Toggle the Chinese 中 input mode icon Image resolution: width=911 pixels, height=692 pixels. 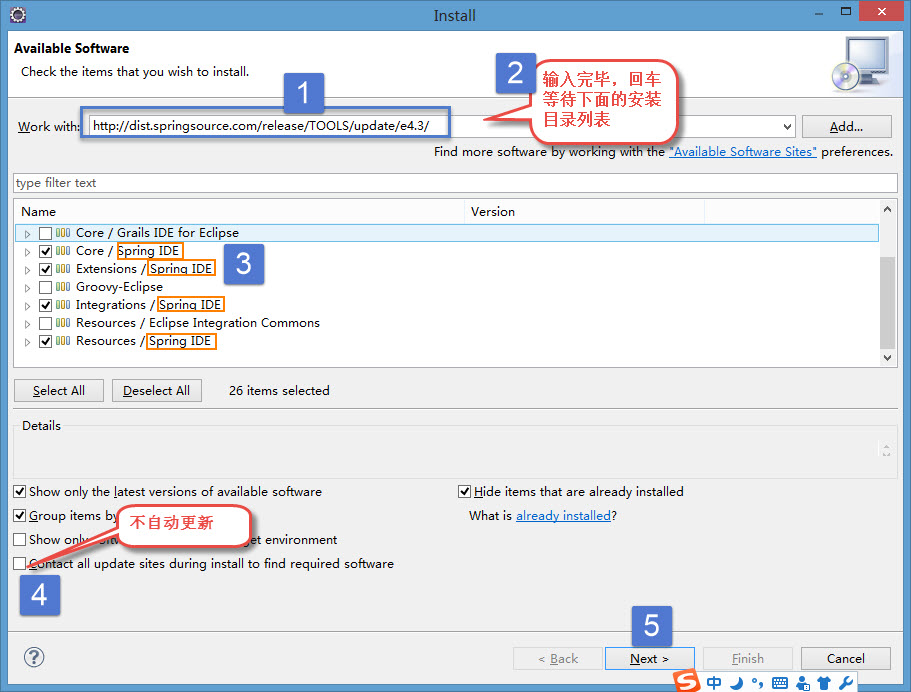(714, 683)
